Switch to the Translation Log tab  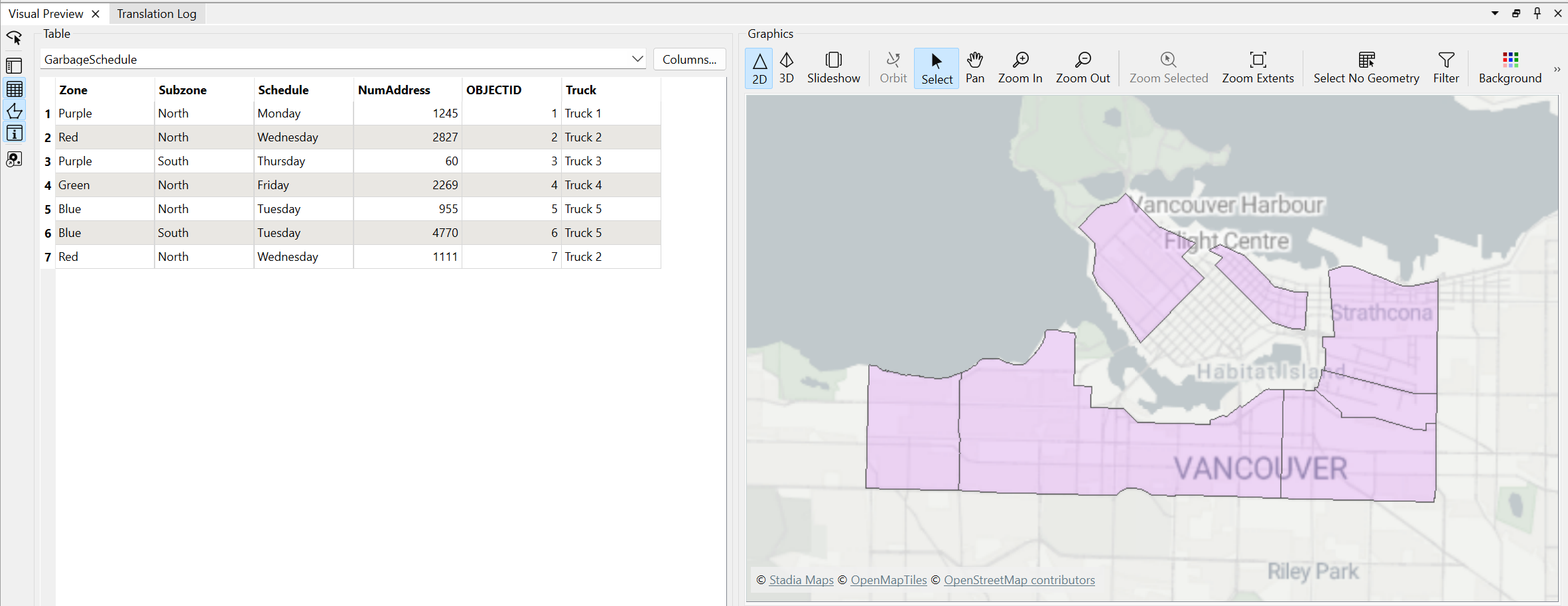point(157,14)
